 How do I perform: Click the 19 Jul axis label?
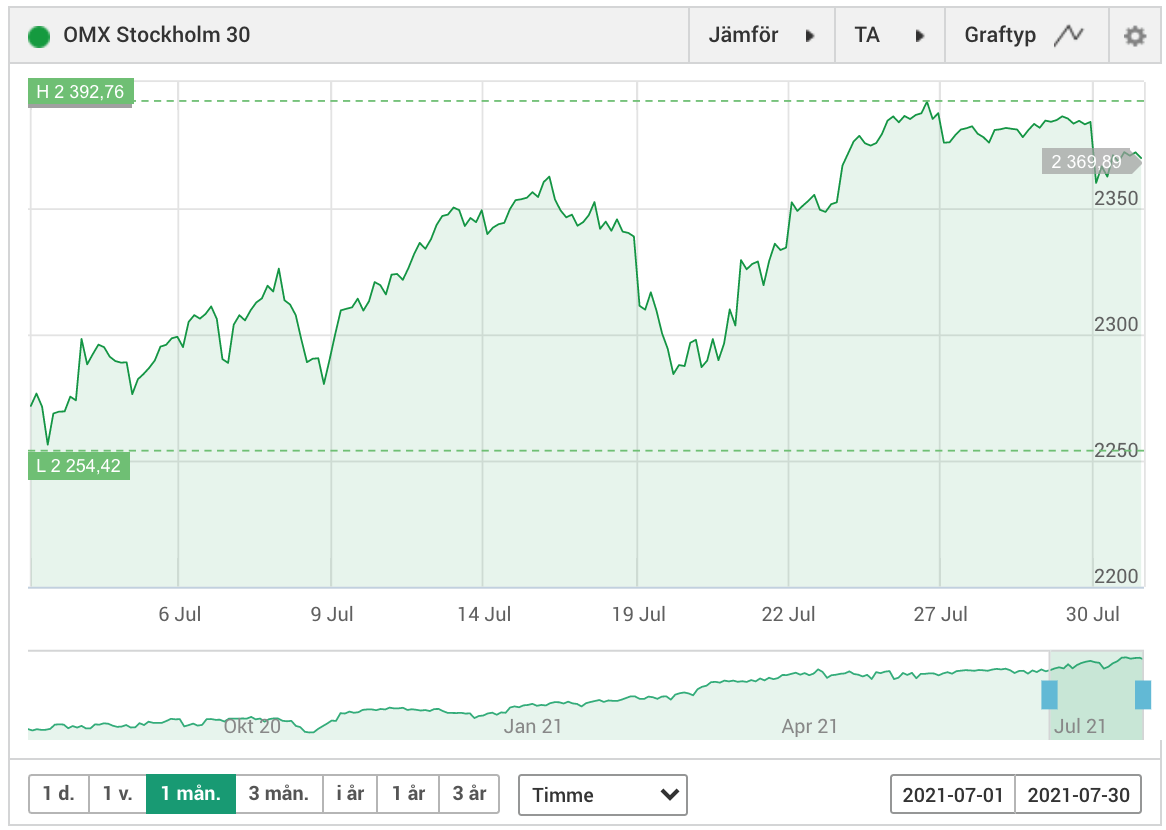tap(639, 614)
